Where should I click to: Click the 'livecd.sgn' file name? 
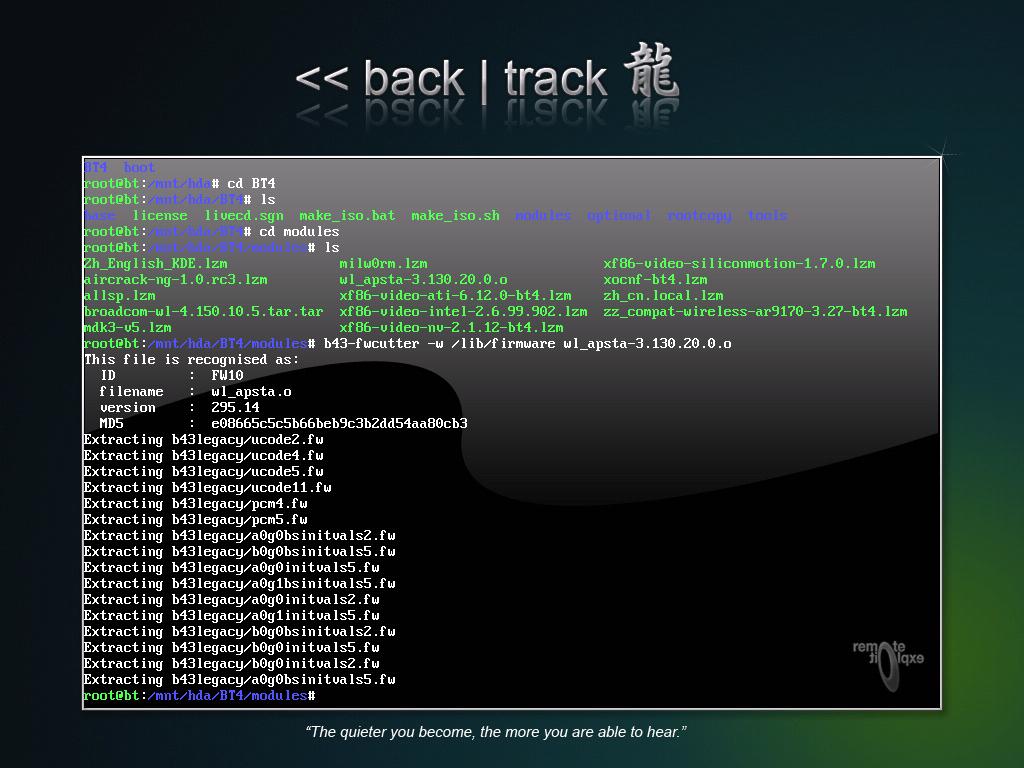coord(244,216)
